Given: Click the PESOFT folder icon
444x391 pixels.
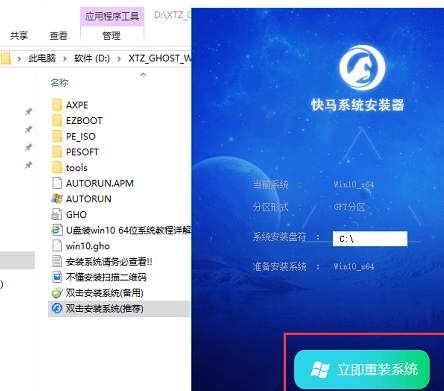Looking at the screenshot, I should click(x=57, y=152).
